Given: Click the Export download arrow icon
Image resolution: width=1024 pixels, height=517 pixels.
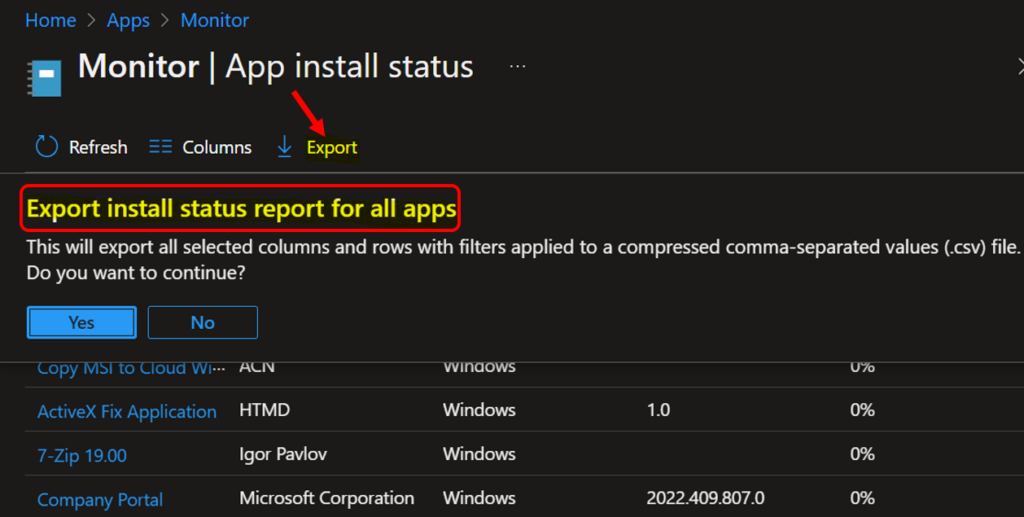Looking at the screenshot, I should (284, 147).
